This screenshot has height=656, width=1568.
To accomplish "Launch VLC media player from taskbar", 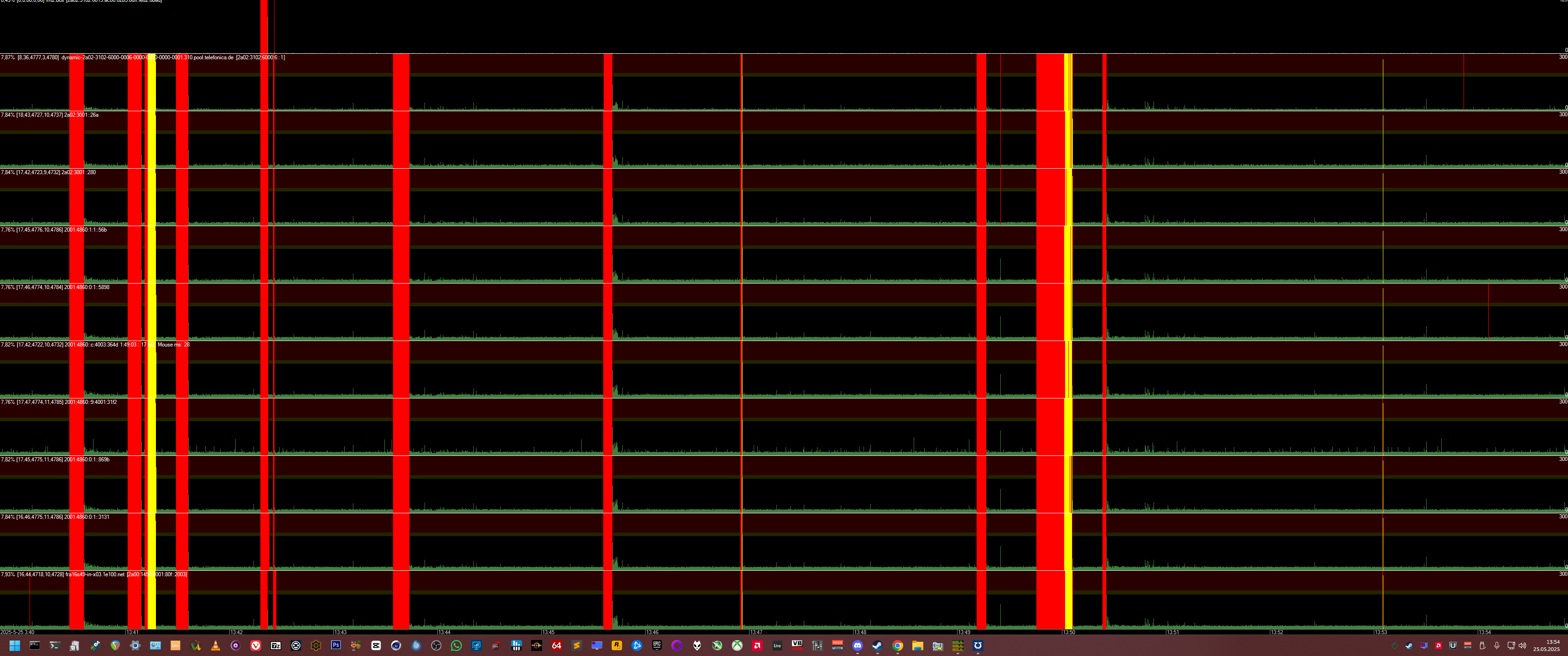I will point(216,646).
